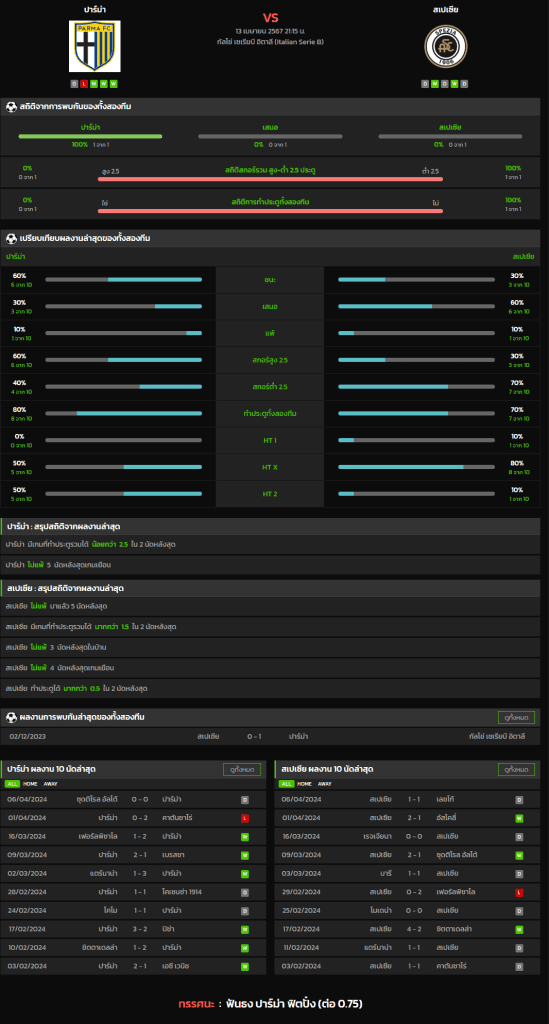Click D badge on Reggiana 0-0 Spezia row
549x1024 pixels.
[519, 836]
